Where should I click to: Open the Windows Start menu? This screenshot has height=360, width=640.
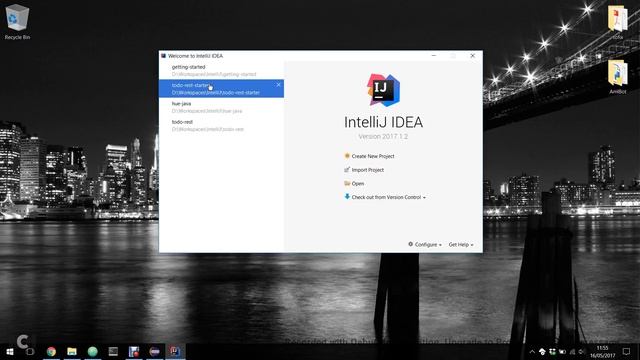coord(9,351)
